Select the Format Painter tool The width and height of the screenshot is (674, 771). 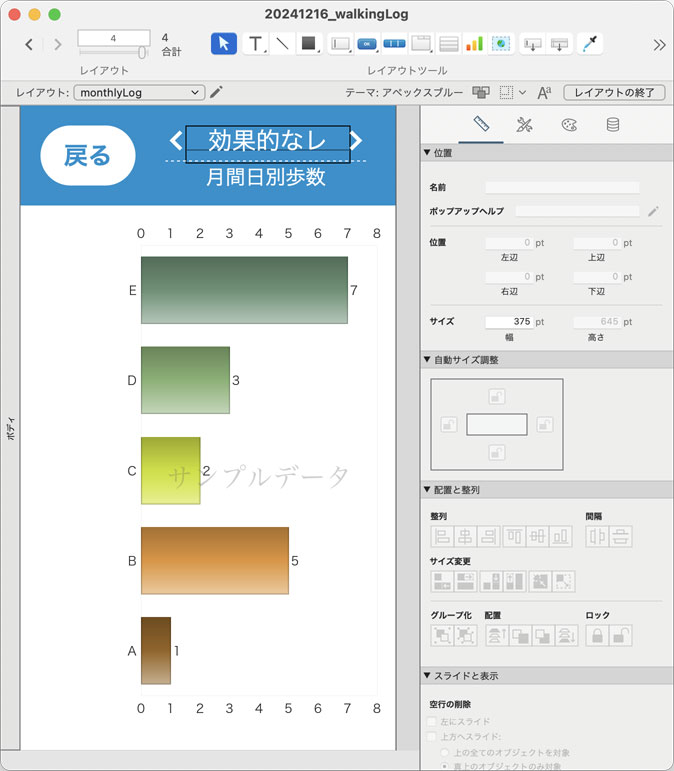[590, 44]
